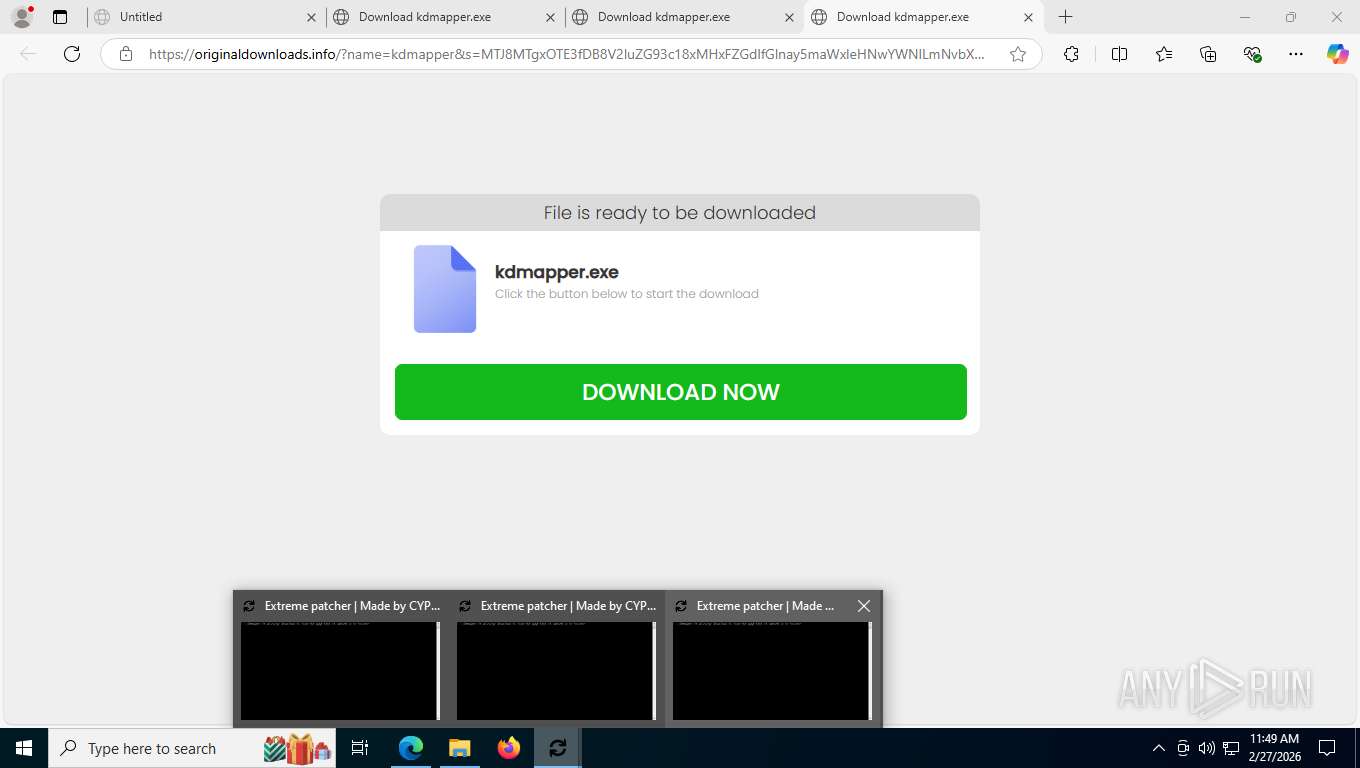The width and height of the screenshot is (1360, 768).
Task: Open Microsoft Edge from taskbar
Action: [411, 748]
